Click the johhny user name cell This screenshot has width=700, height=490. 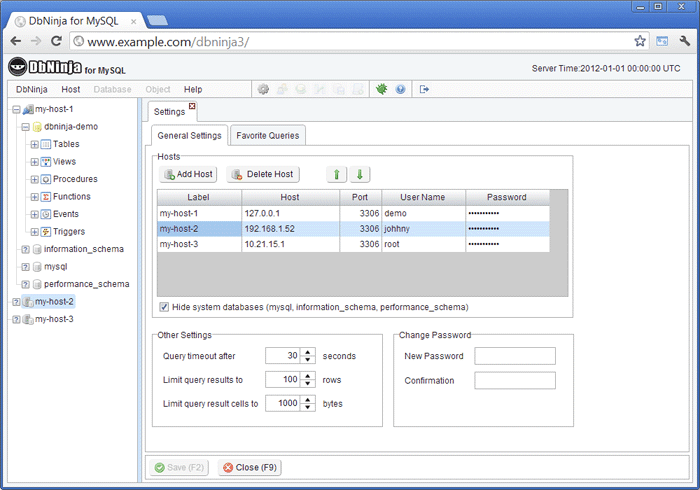(x=423, y=229)
